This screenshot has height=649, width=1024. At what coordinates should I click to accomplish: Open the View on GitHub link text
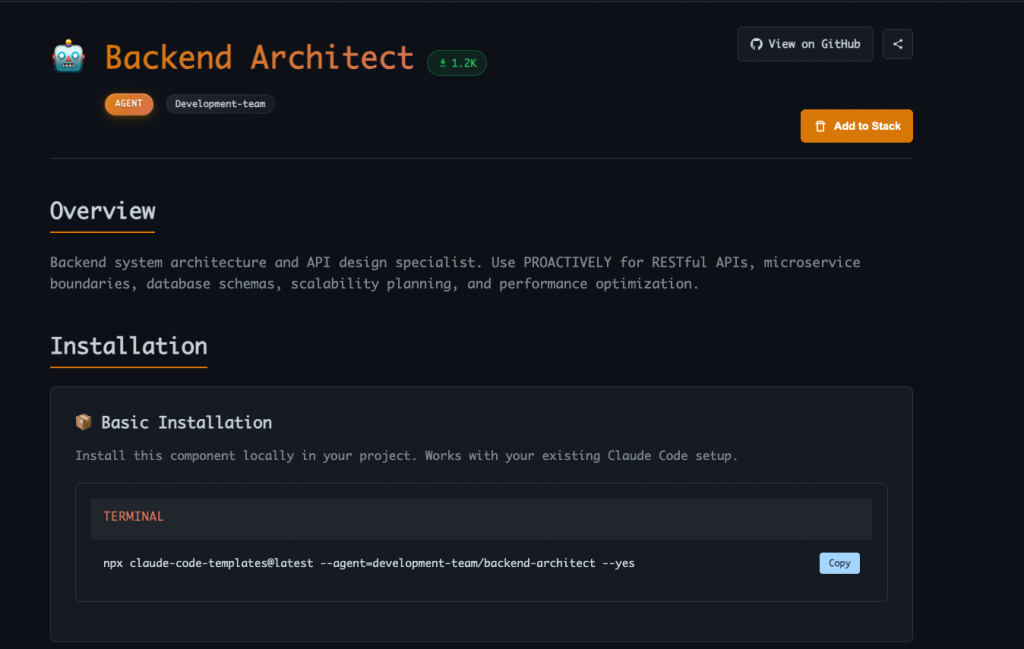click(814, 44)
